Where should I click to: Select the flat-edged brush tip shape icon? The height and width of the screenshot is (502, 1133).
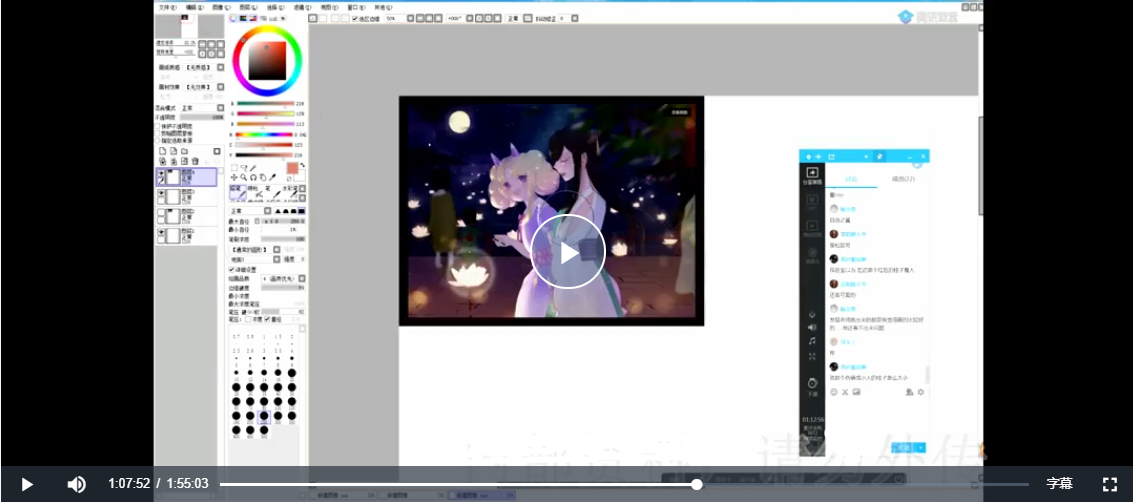(x=301, y=211)
